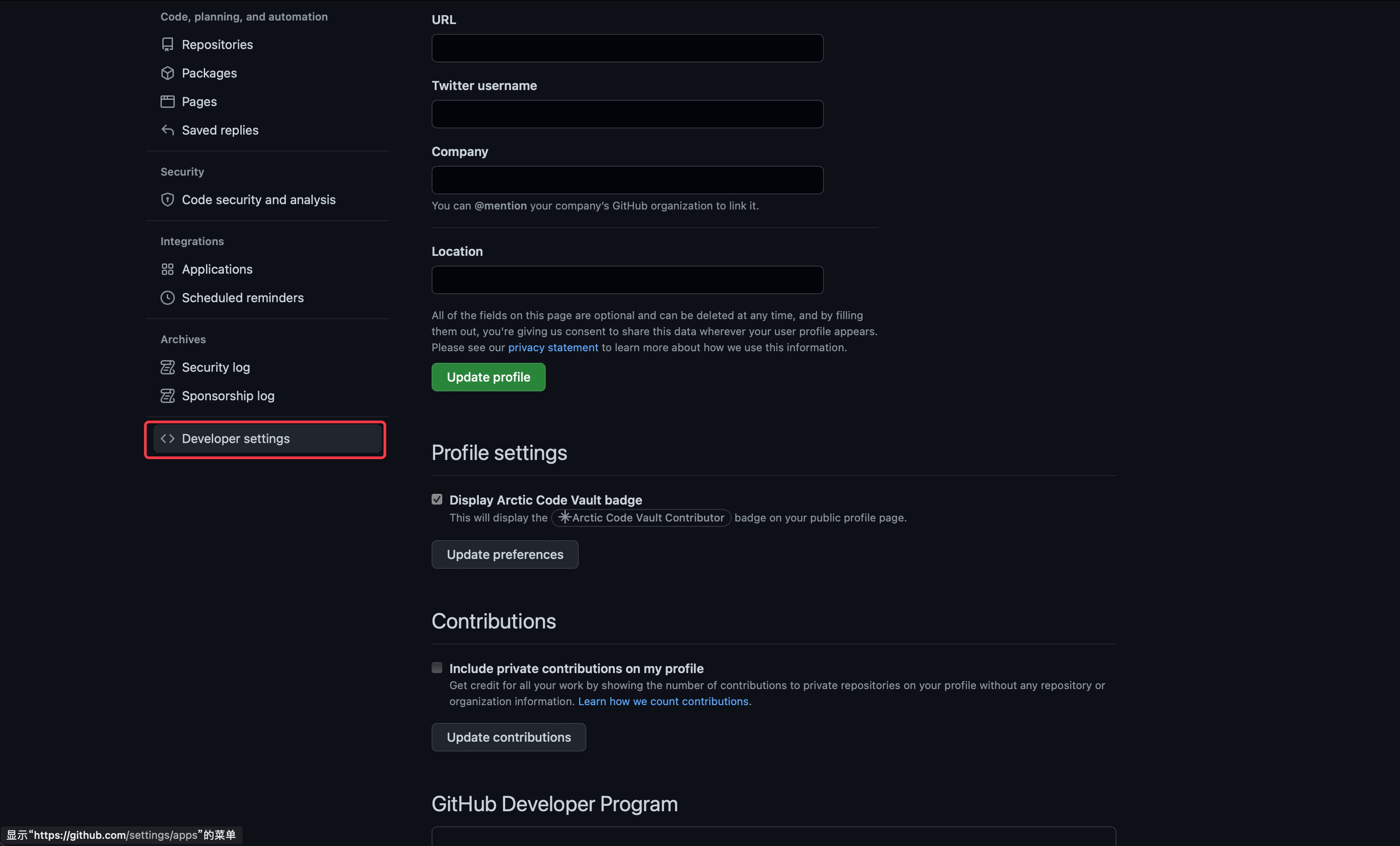Image resolution: width=1400 pixels, height=846 pixels.
Task: Enable Include private contributions checkbox
Action: [436, 668]
